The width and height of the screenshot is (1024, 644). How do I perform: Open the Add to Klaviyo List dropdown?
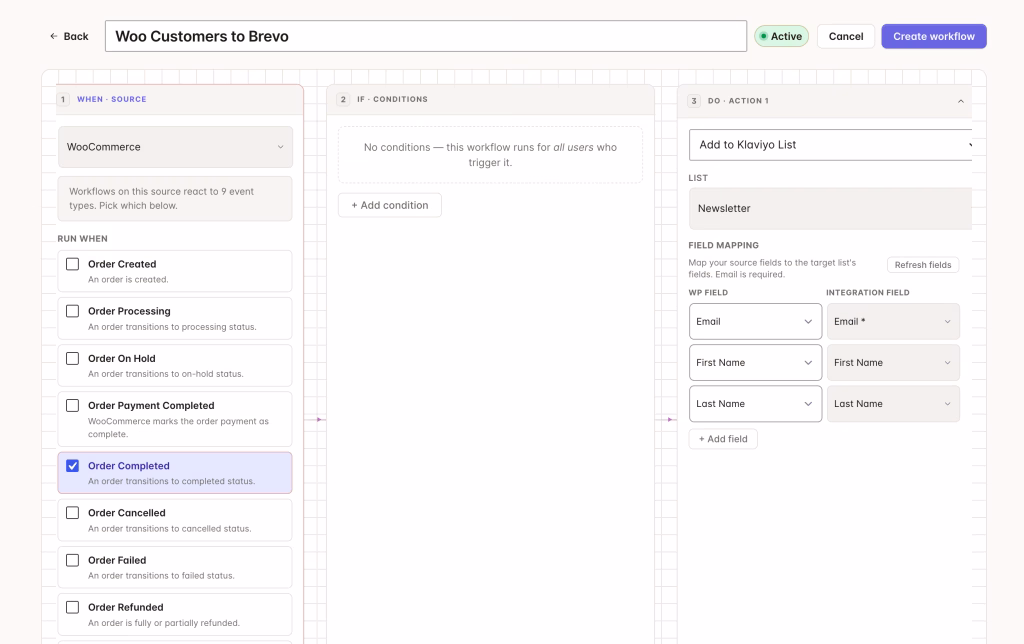tap(830, 145)
